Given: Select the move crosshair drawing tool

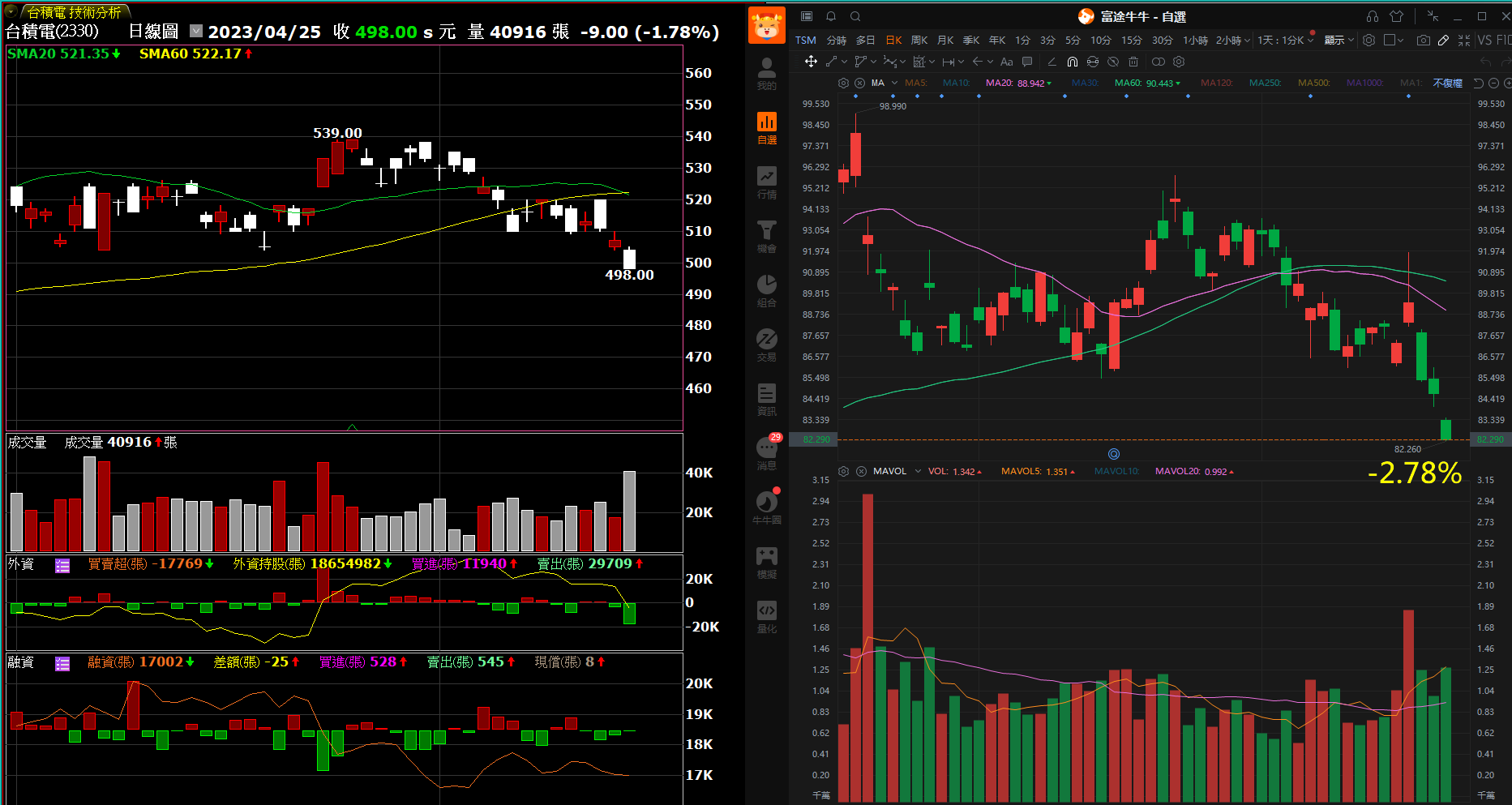Looking at the screenshot, I should point(811,62).
